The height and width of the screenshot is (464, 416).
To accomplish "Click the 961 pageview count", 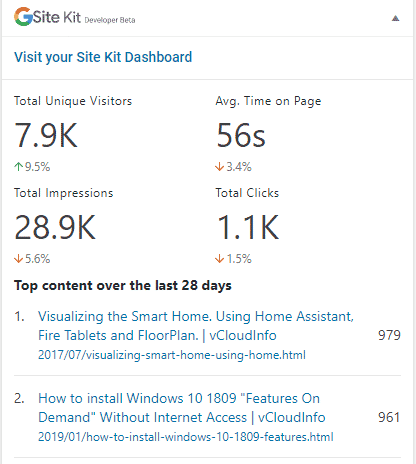I will click(x=389, y=417).
